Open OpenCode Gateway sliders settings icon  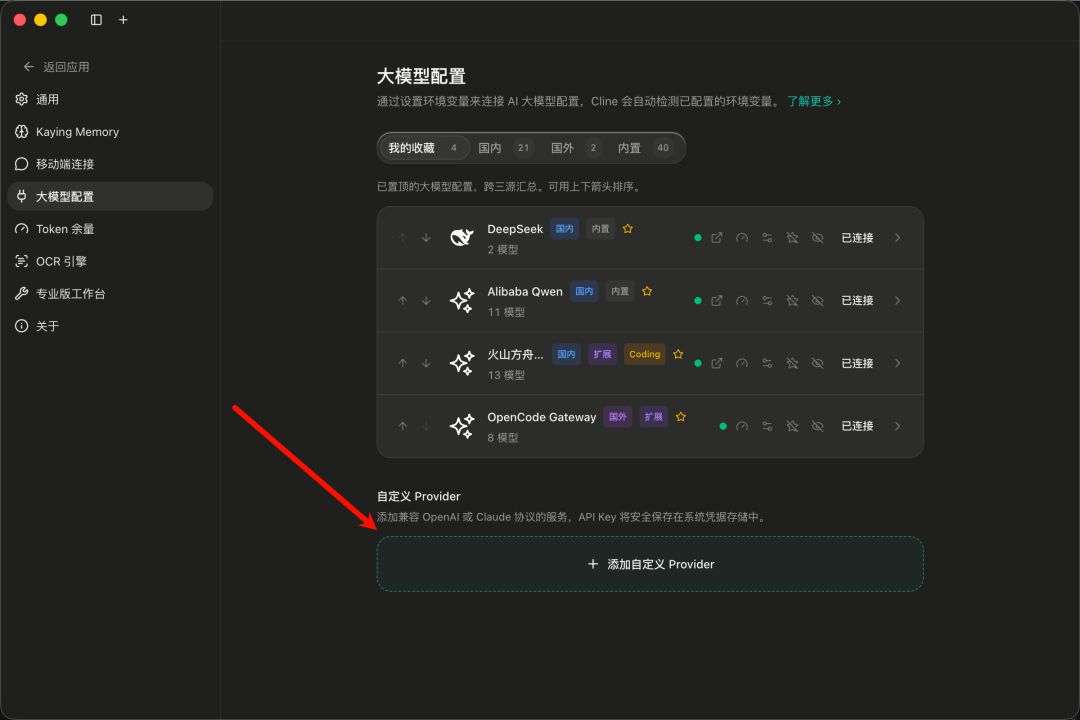767,426
